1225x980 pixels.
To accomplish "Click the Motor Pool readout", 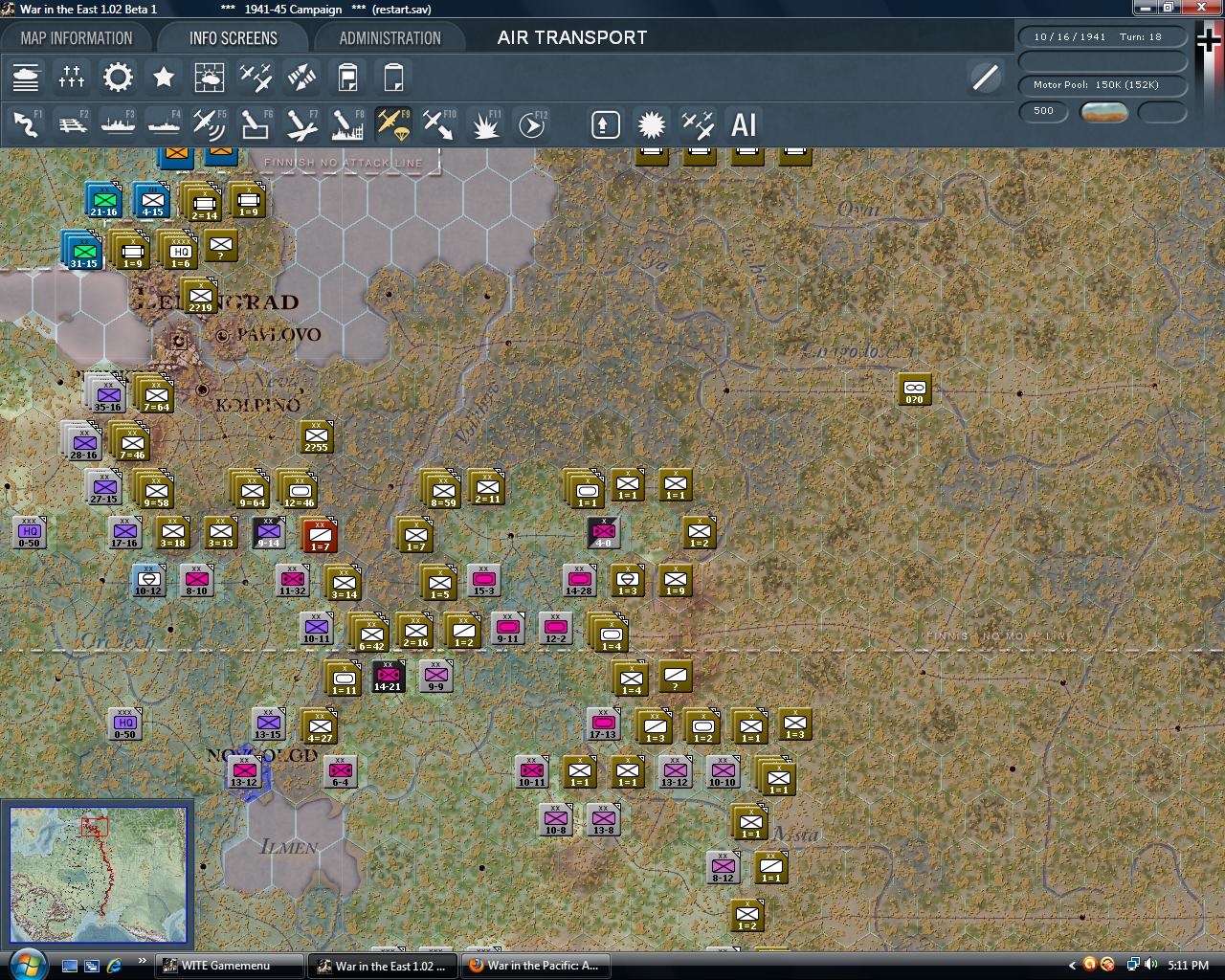I will 1102,85.
